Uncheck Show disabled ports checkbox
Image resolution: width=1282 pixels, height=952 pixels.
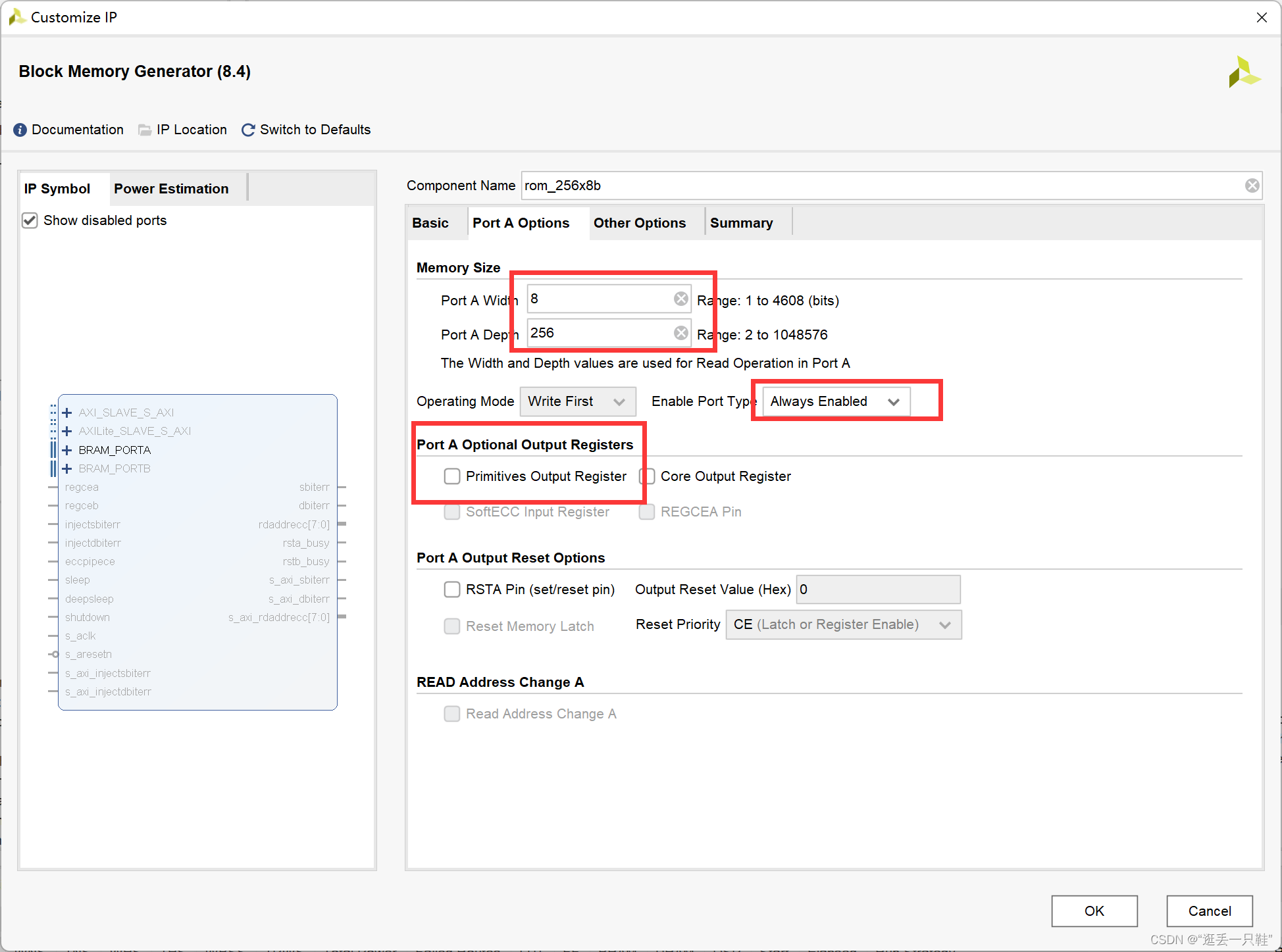coord(30,220)
